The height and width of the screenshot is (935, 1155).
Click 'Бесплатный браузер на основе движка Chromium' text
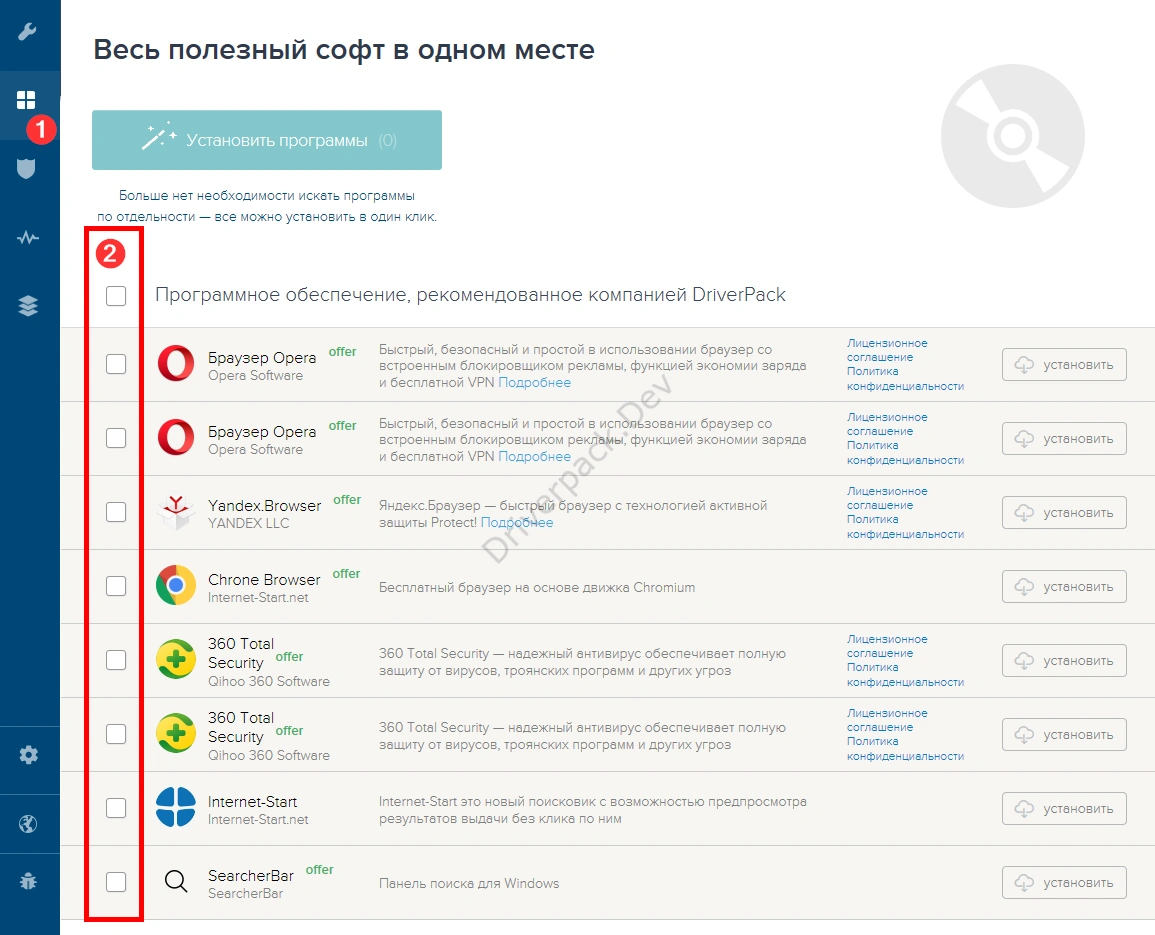pyautogui.click(x=537, y=587)
